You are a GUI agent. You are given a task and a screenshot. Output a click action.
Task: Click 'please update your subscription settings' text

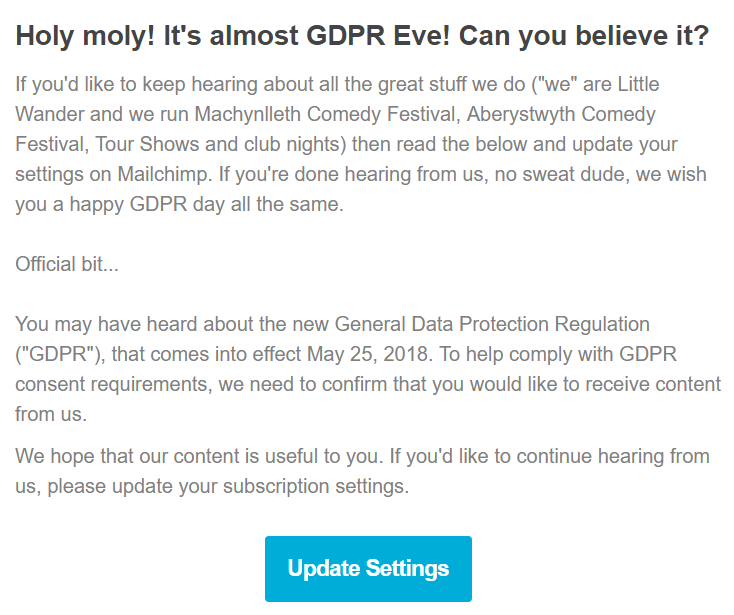point(228,486)
